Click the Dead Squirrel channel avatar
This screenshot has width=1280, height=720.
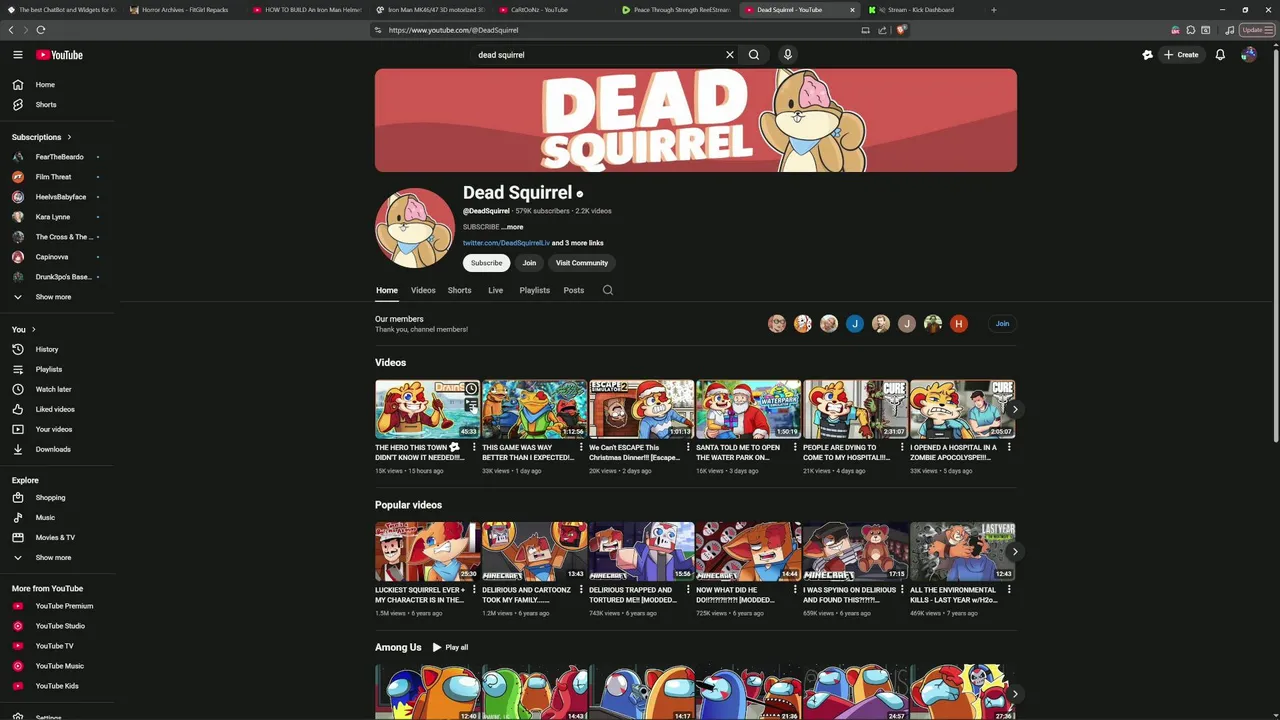414,228
